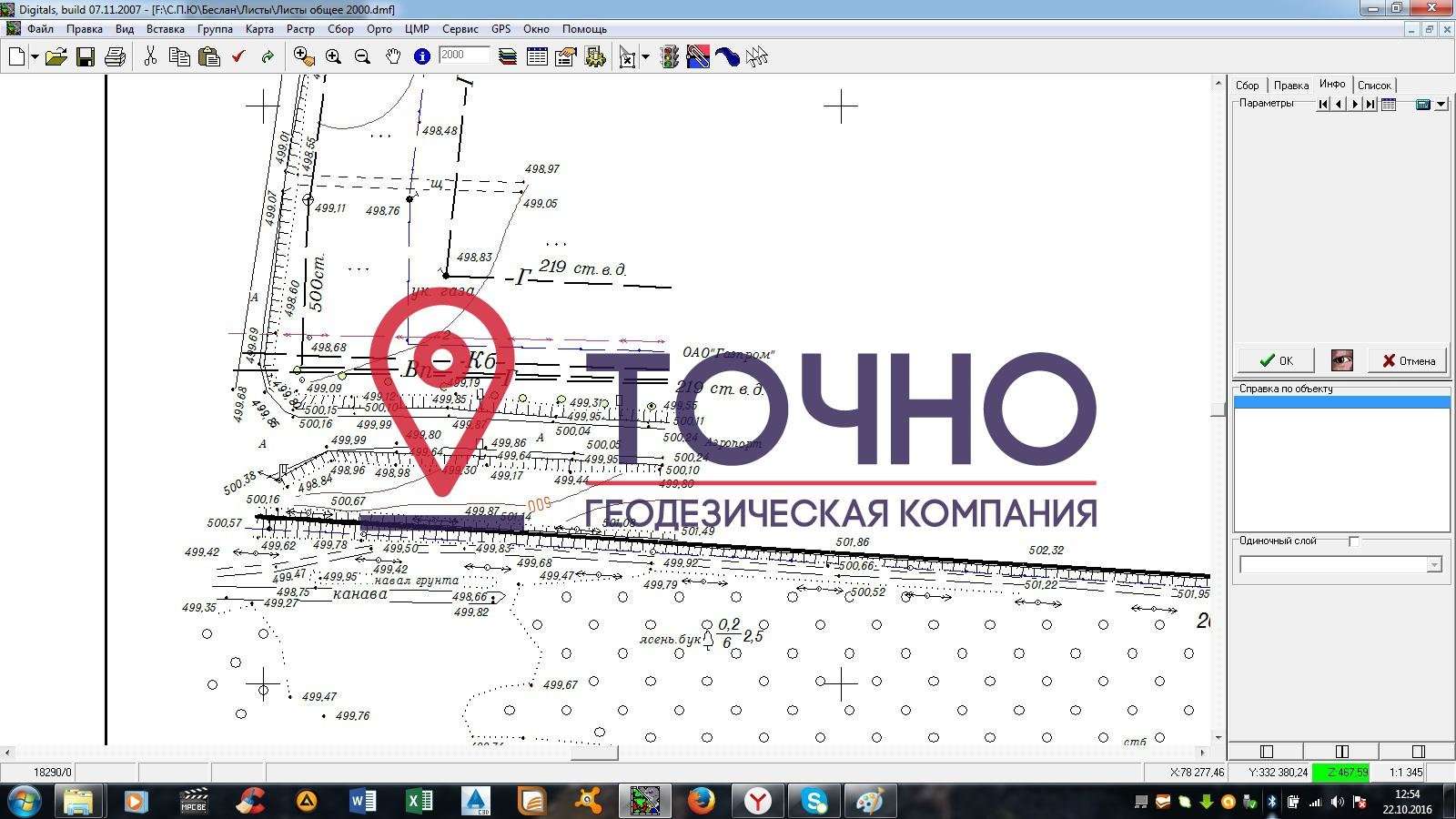Open the Карта menu

259,29
